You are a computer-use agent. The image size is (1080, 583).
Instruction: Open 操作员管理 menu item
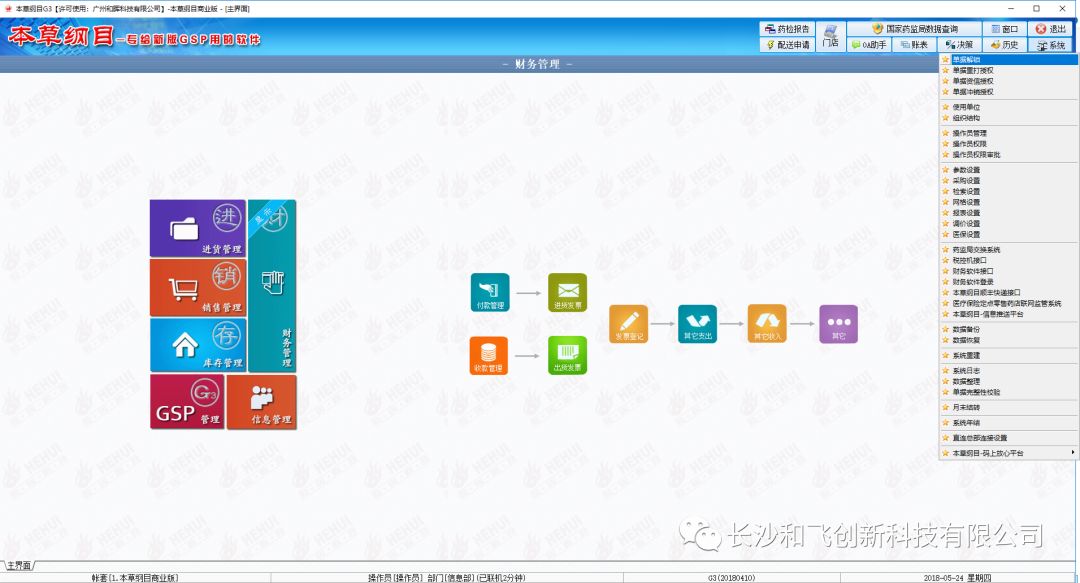tap(1008, 133)
